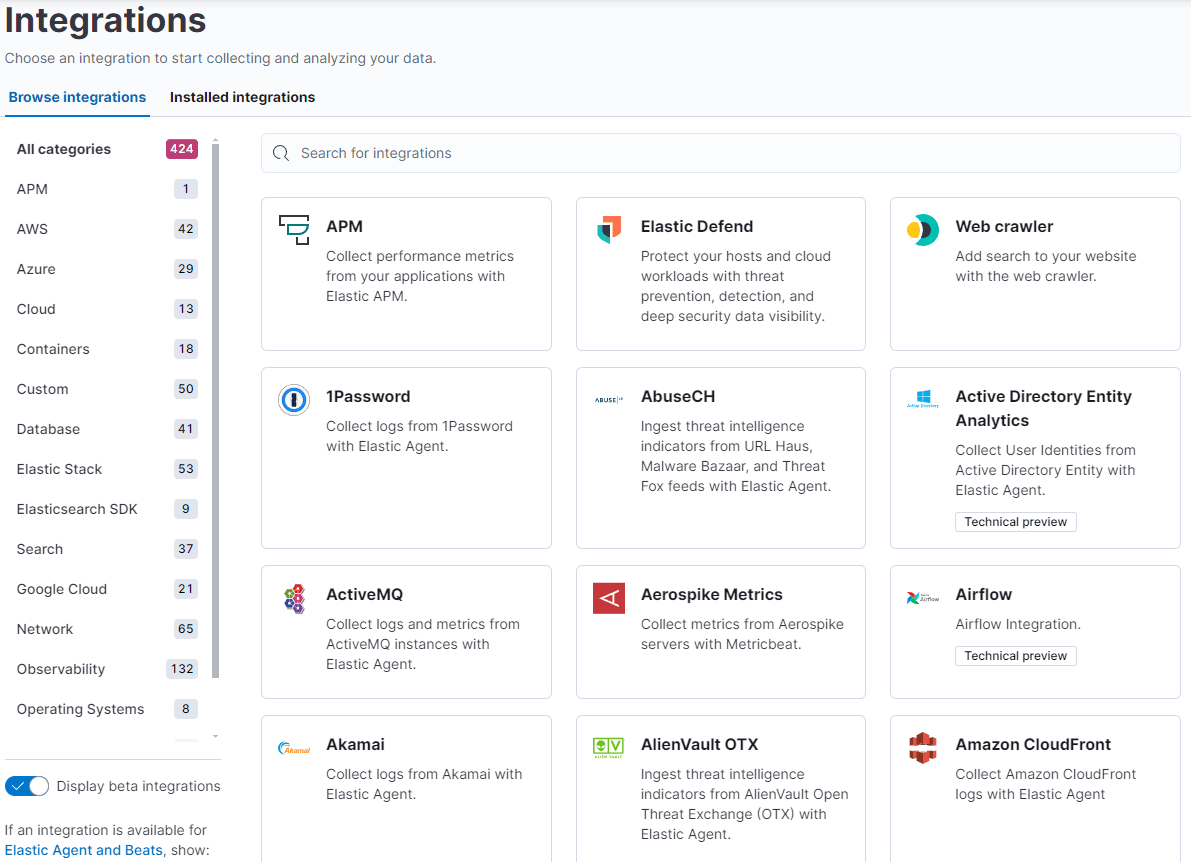Click the scroll down arrow in category list
Image resolution: width=1191 pixels, height=862 pixels.
pyautogui.click(x=215, y=736)
